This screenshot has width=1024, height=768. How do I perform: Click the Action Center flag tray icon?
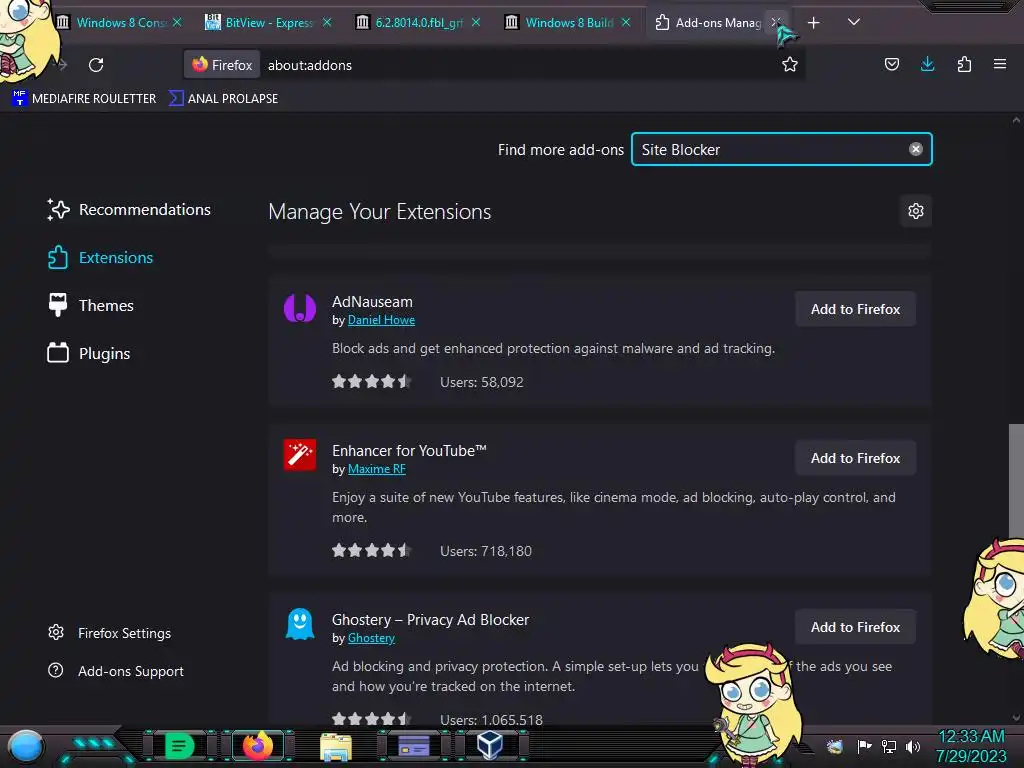[x=864, y=746]
